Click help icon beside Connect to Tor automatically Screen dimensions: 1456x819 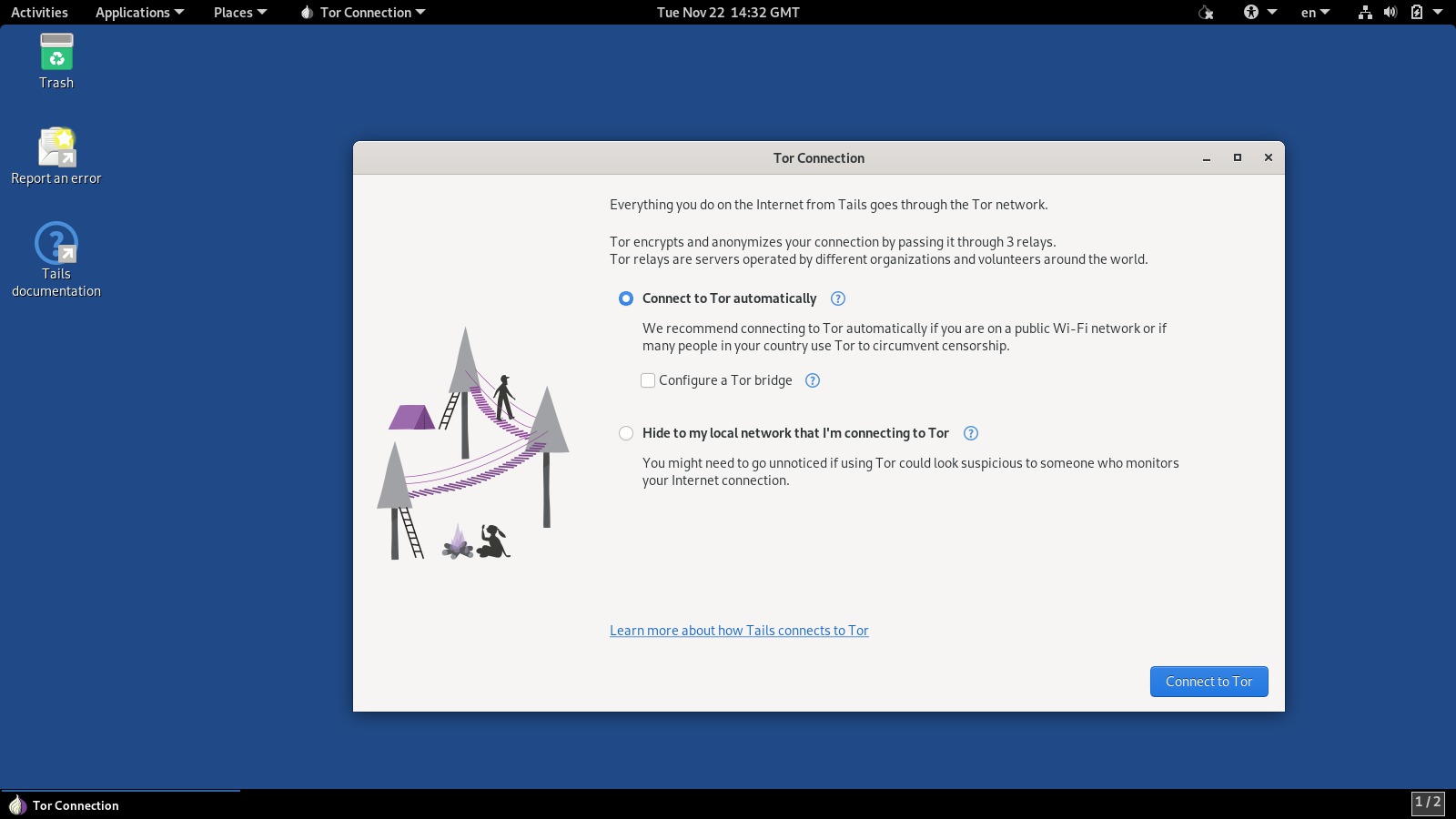(838, 298)
